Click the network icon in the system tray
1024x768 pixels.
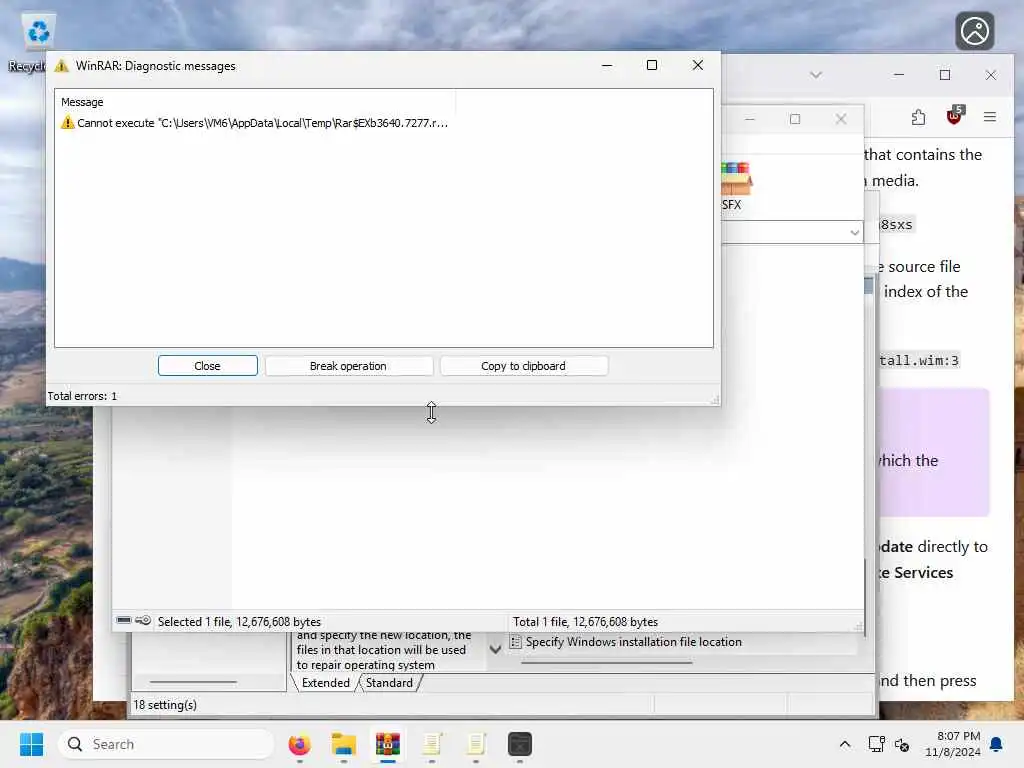(876, 744)
